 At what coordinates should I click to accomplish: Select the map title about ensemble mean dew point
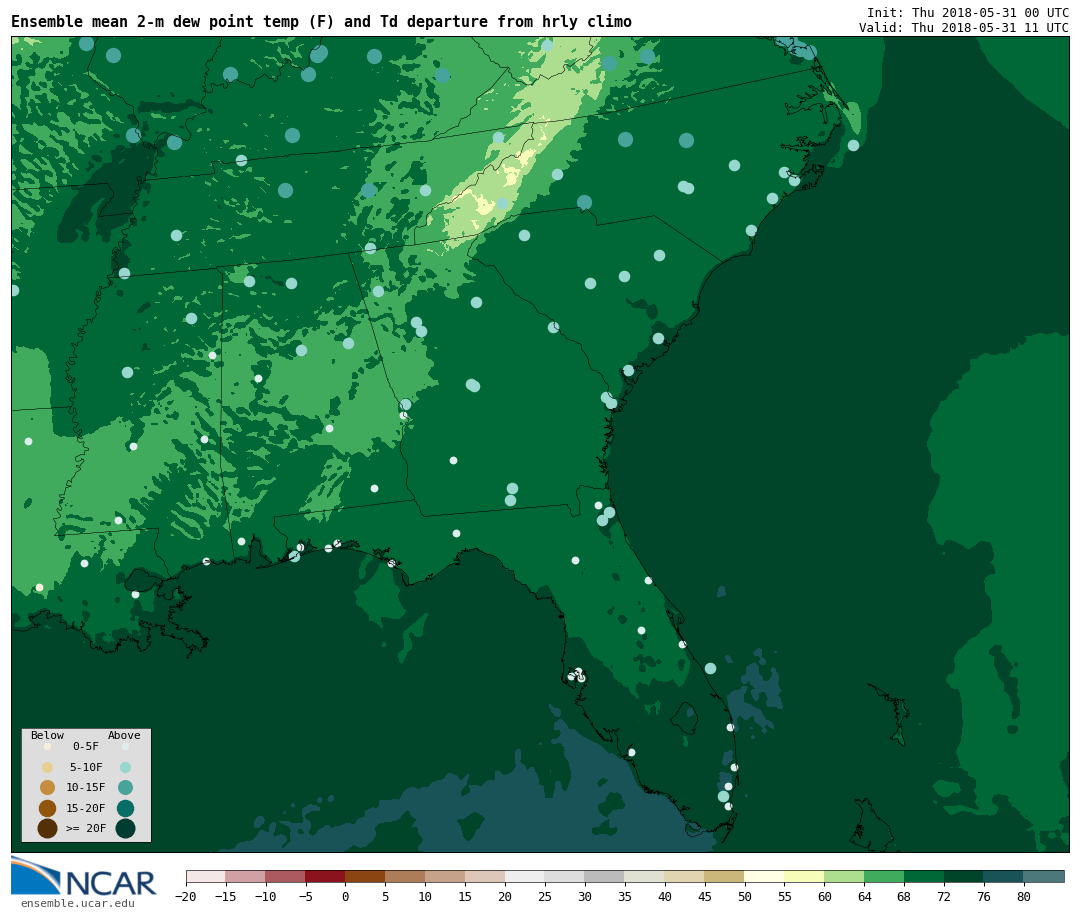click(321, 21)
